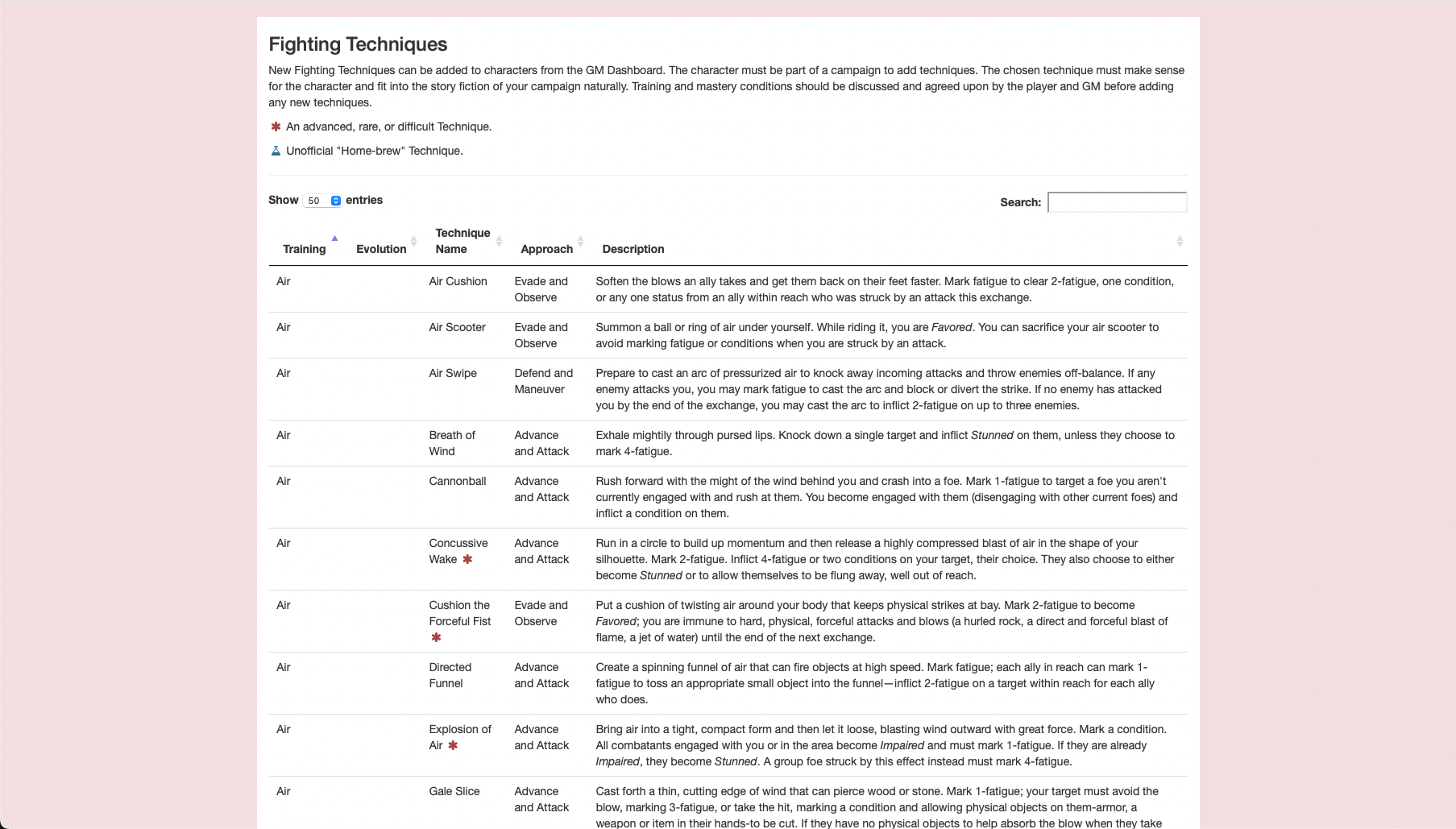Click the asterisk beside Concussive Wake
Viewport: 1456px width, 829px height.
pyautogui.click(x=467, y=559)
